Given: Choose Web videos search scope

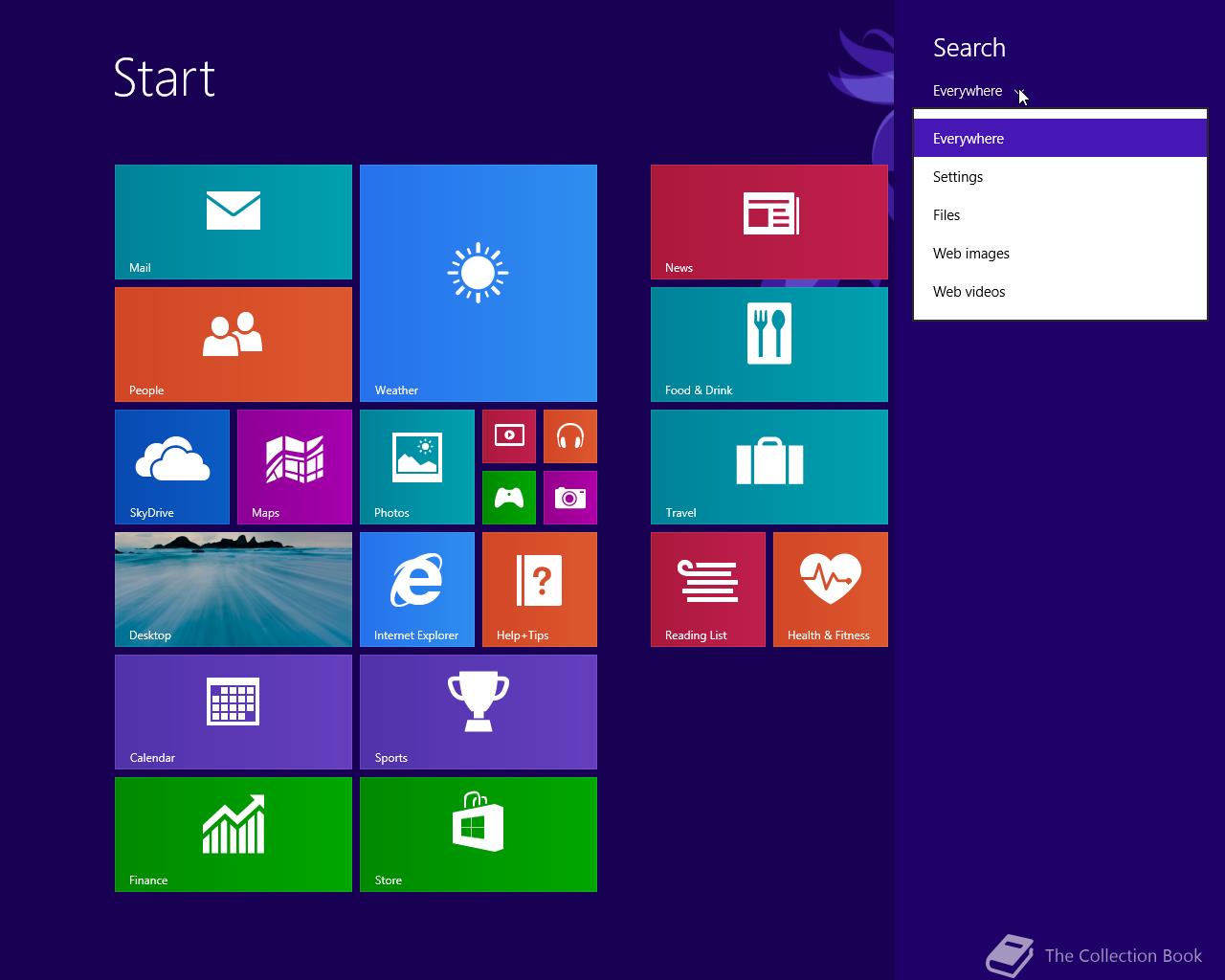Looking at the screenshot, I should 1060,292.
